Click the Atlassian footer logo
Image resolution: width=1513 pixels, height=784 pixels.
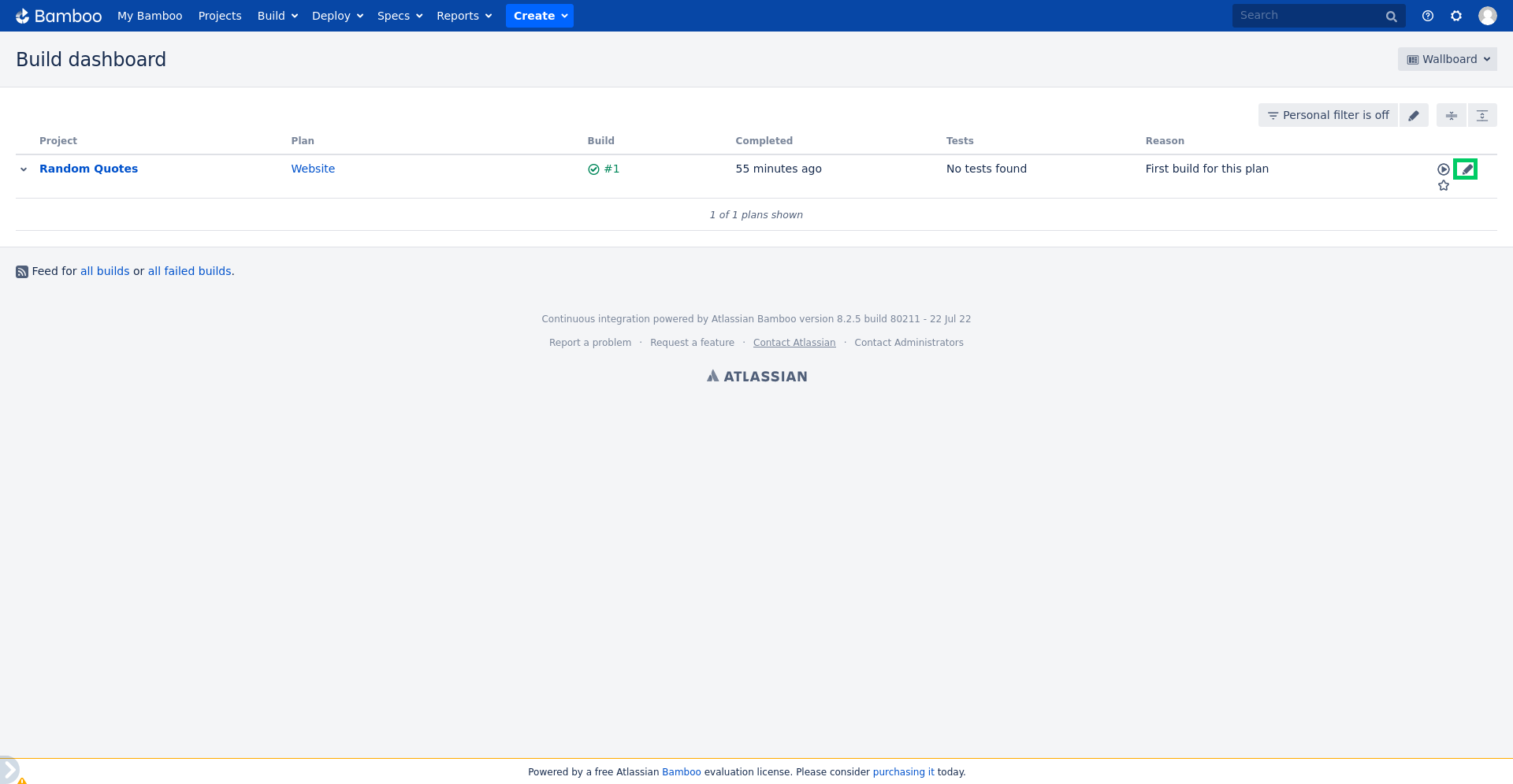(756, 377)
